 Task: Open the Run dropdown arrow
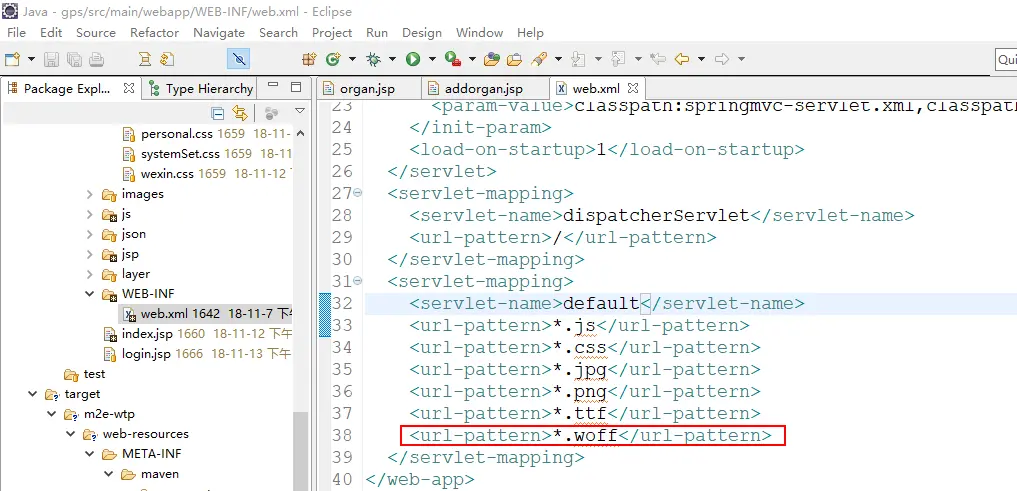[432, 60]
